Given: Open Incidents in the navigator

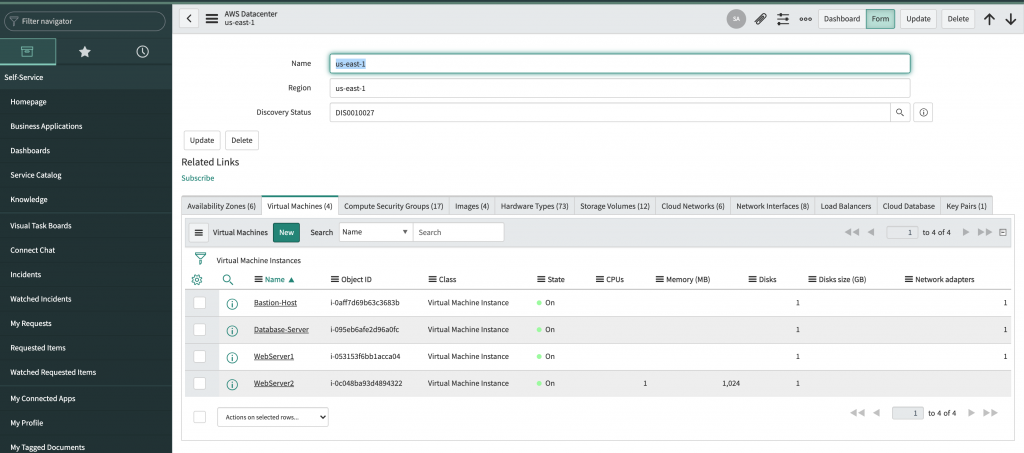Looking at the screenshot, I should tap(25, 275).
